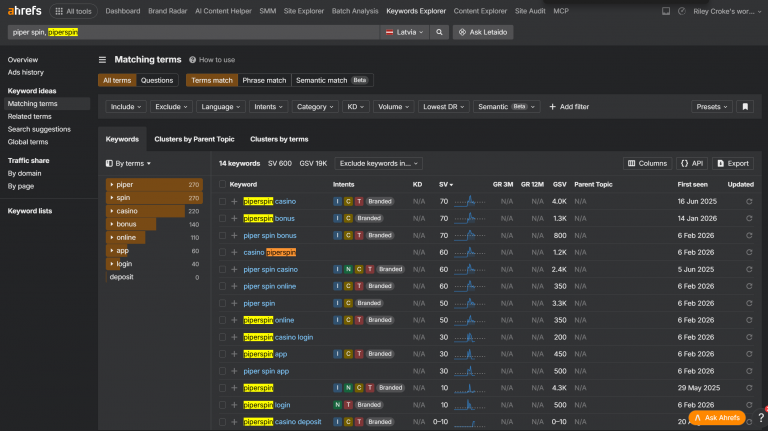Check the piperspin online row checkbox

click(x=222, y=320)
